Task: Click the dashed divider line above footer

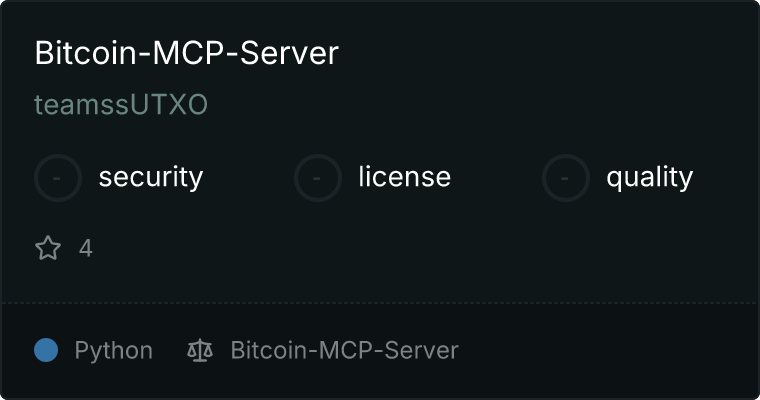Action: 380,303
